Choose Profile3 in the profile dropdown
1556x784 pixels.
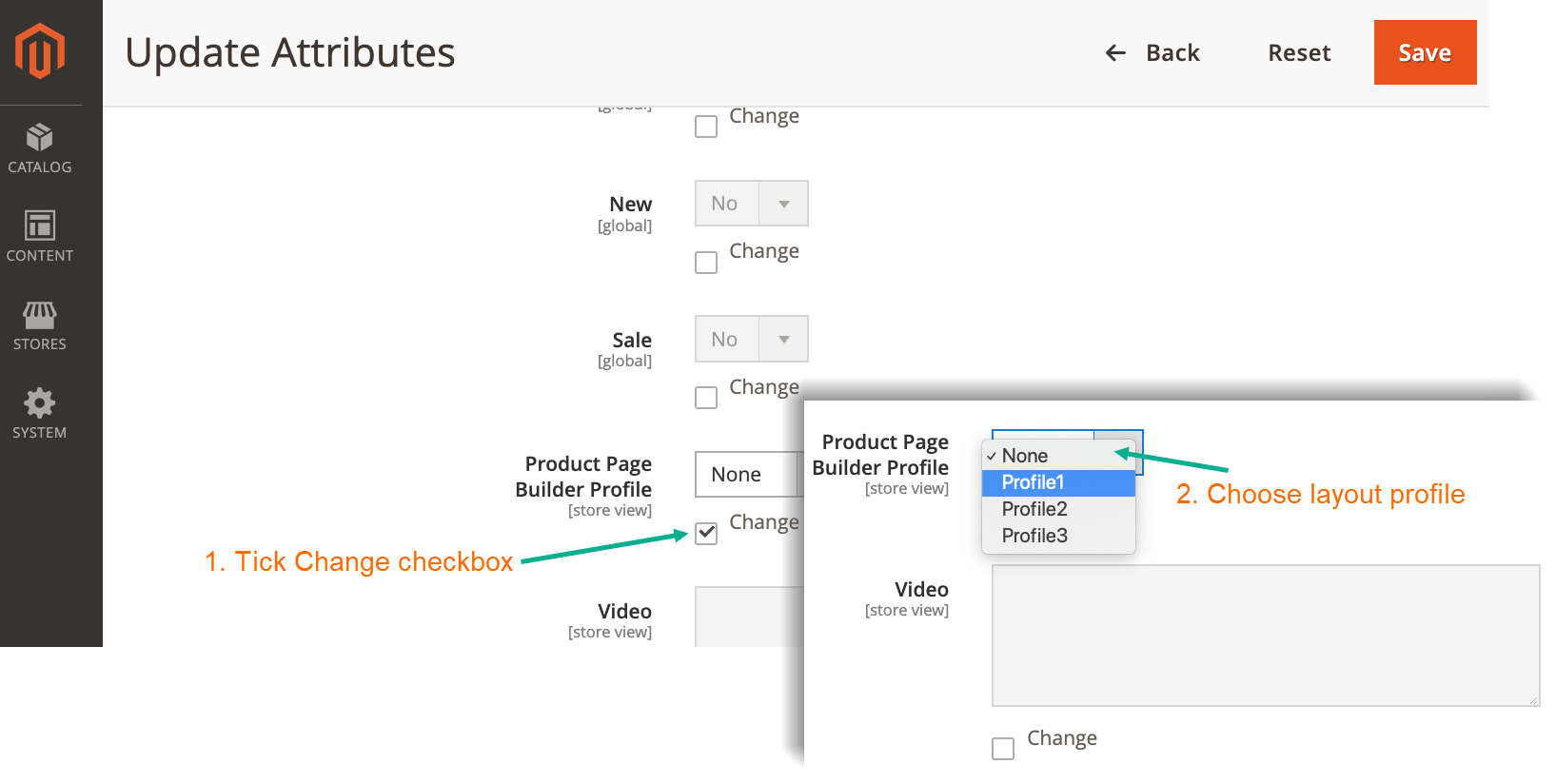pos(1035,536)
